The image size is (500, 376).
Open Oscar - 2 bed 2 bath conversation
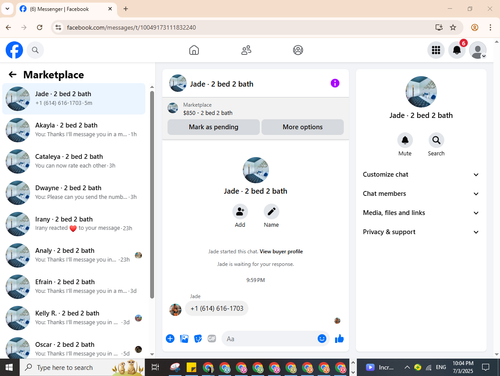pyautogui.click(x=74, y=348)
